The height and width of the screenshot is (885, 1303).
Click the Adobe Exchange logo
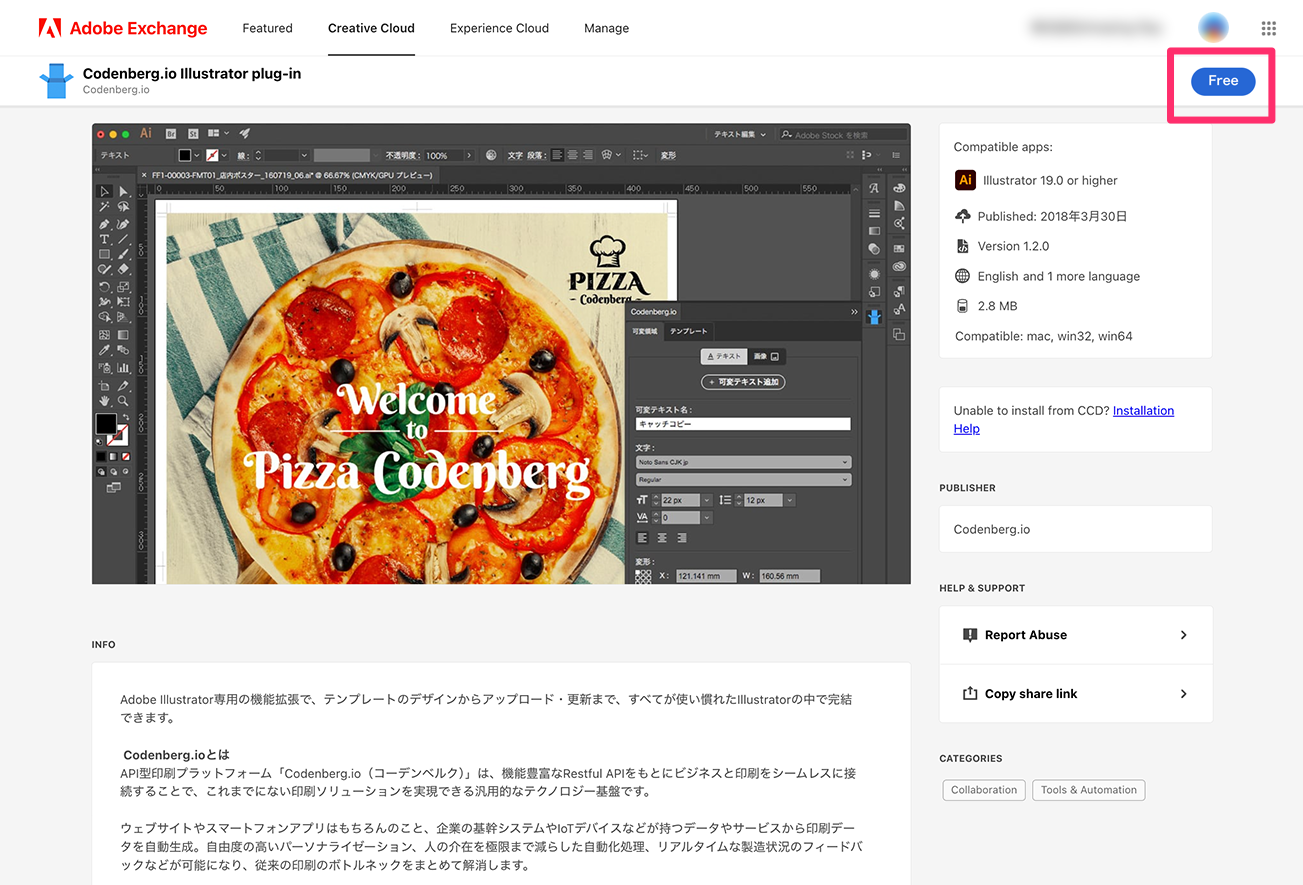[122, 28]
